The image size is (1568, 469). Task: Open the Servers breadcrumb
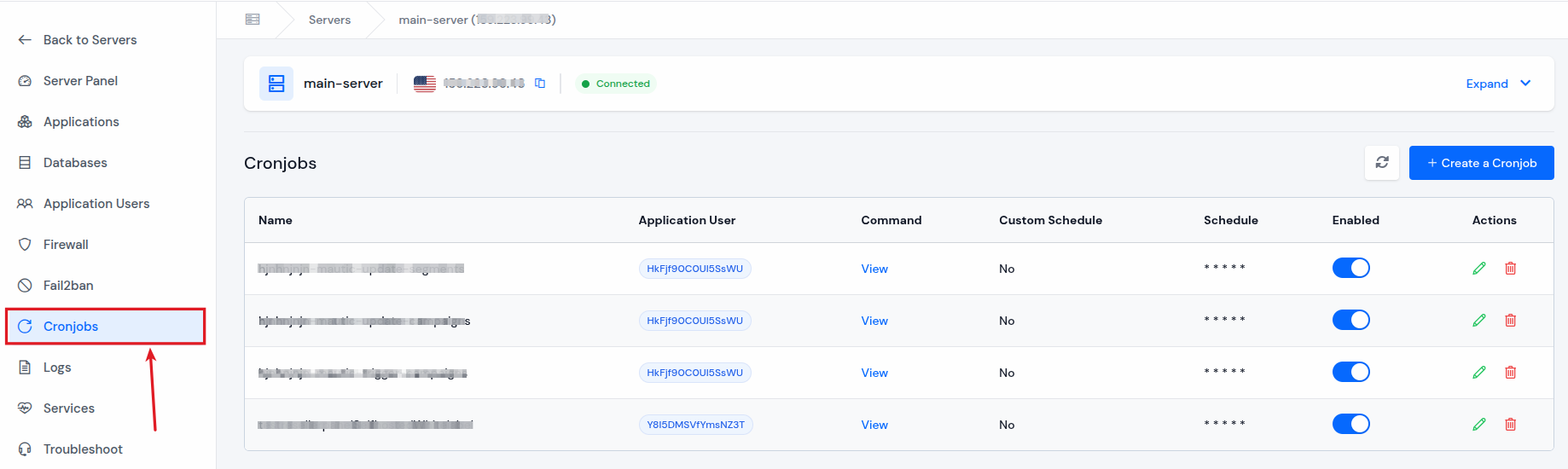pyautogui.click(x=329, y=20)
